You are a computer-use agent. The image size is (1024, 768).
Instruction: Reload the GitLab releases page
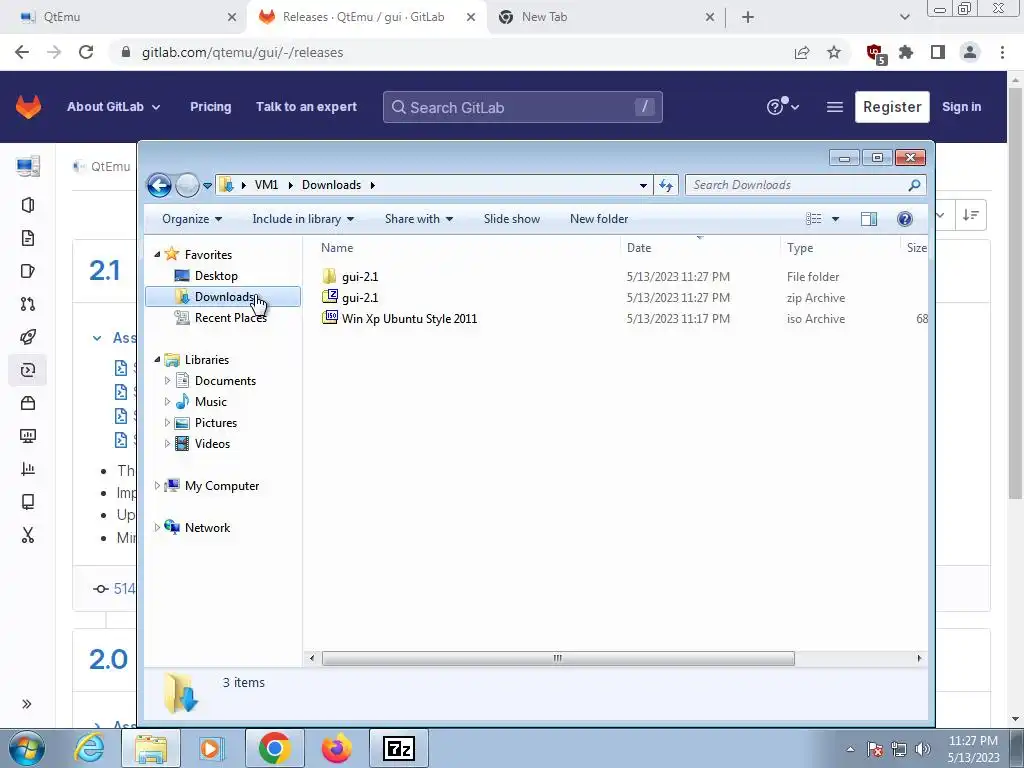[x=86, y=52]
